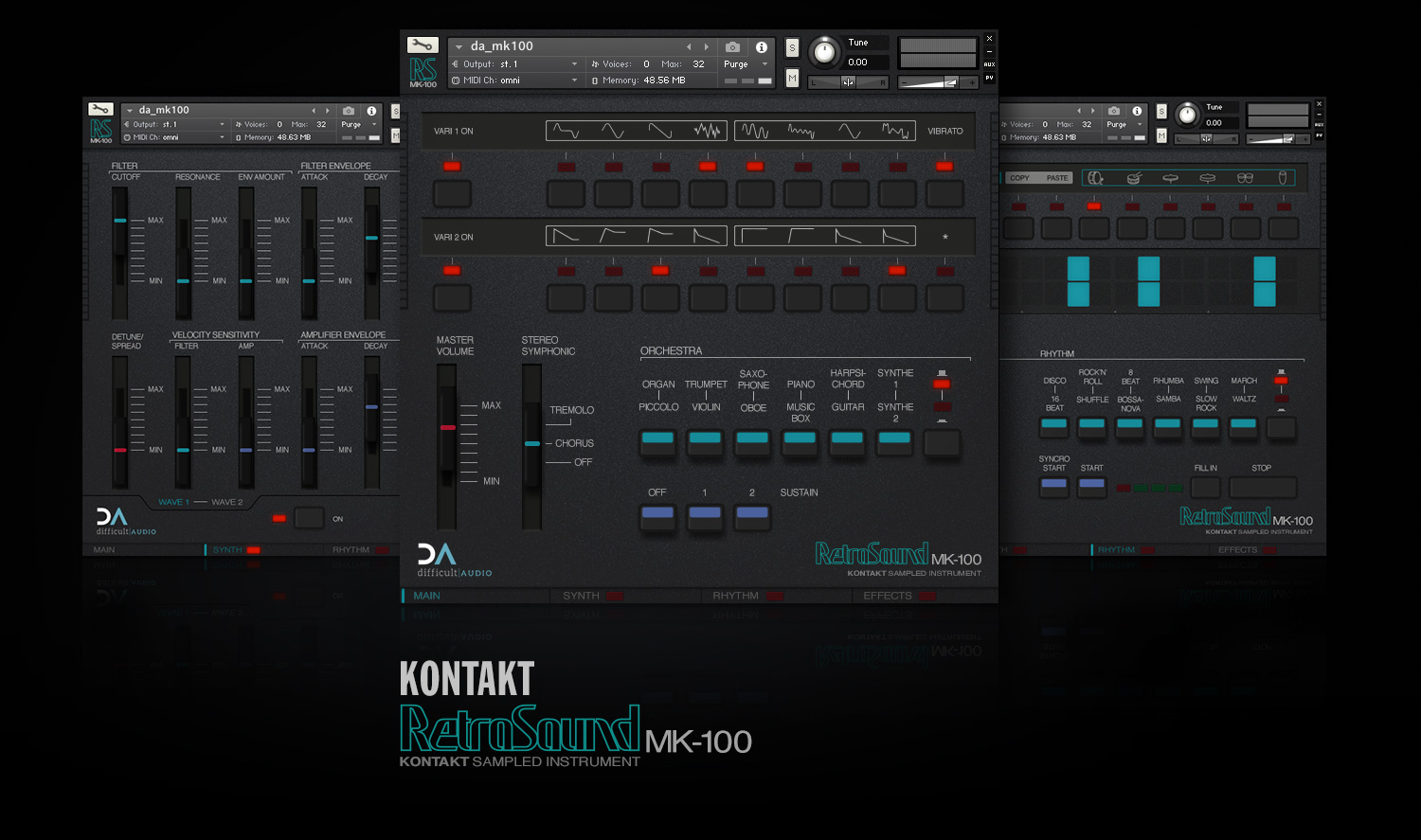1421x840 pixels.
Task: Select the bass drum icon in Rhythm window
Action: click(1096, 177)
